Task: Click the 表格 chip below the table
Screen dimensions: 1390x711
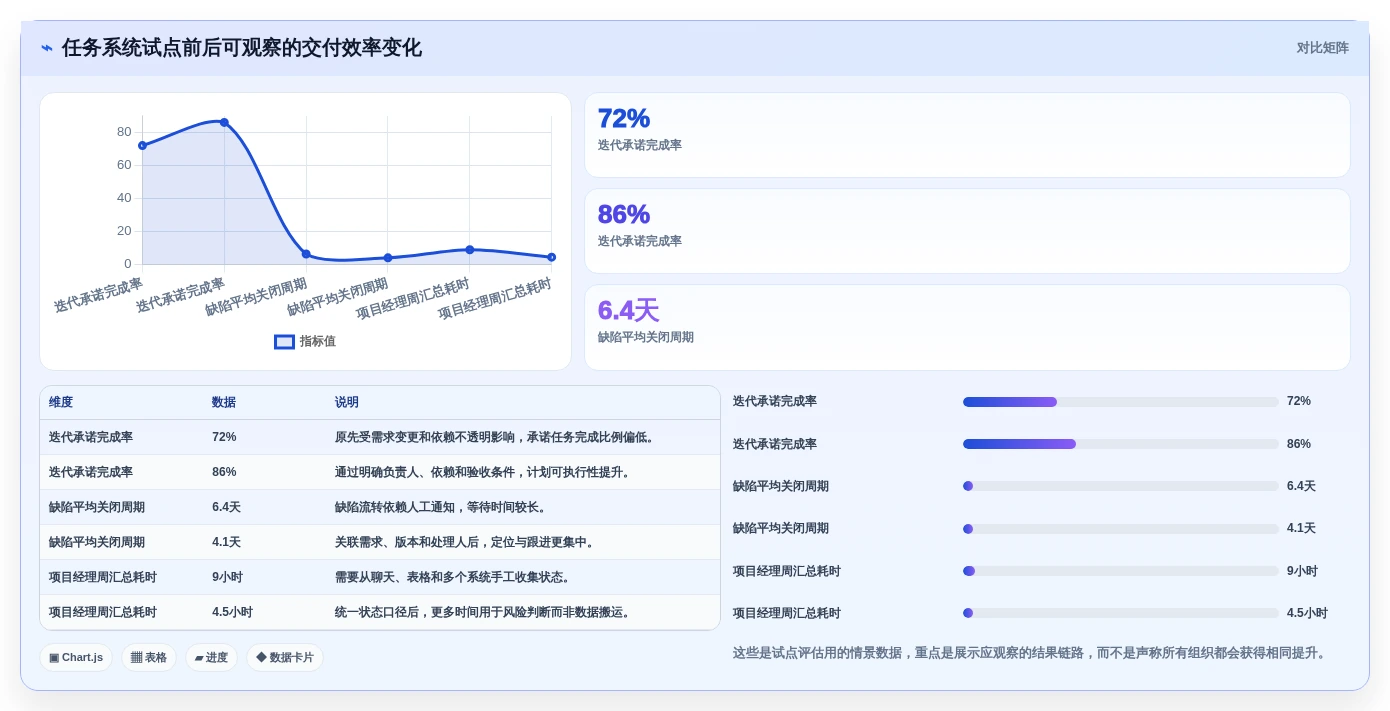Action: point(149,657)
